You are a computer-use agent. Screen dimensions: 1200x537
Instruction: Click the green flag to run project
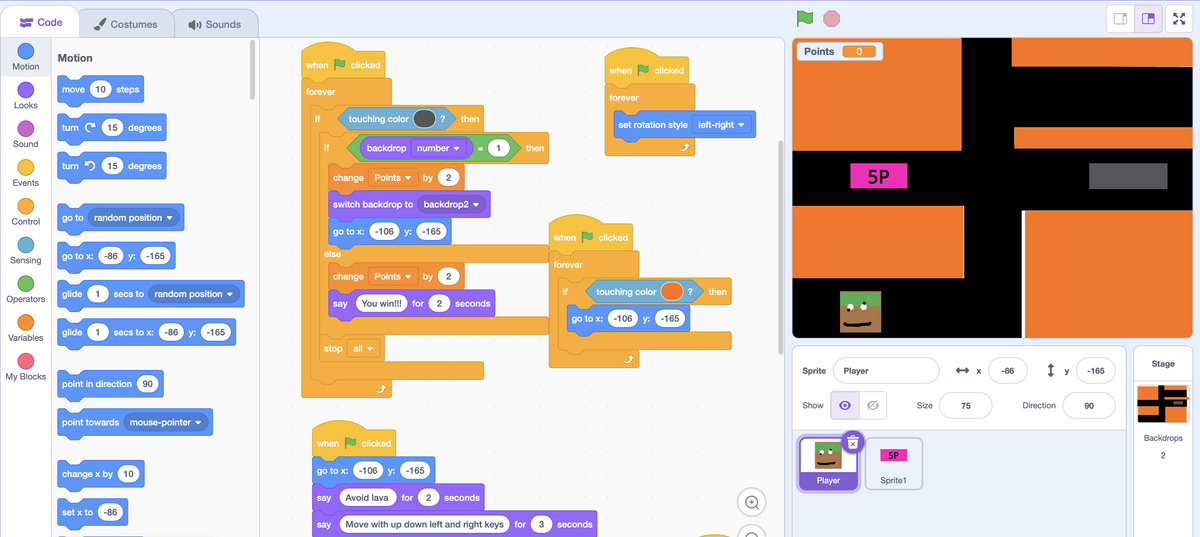pyautogui.click(x=804, y=18)
